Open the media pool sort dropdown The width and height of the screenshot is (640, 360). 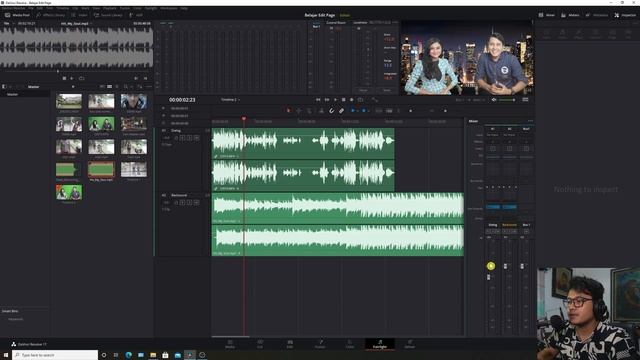pos(140,87)
